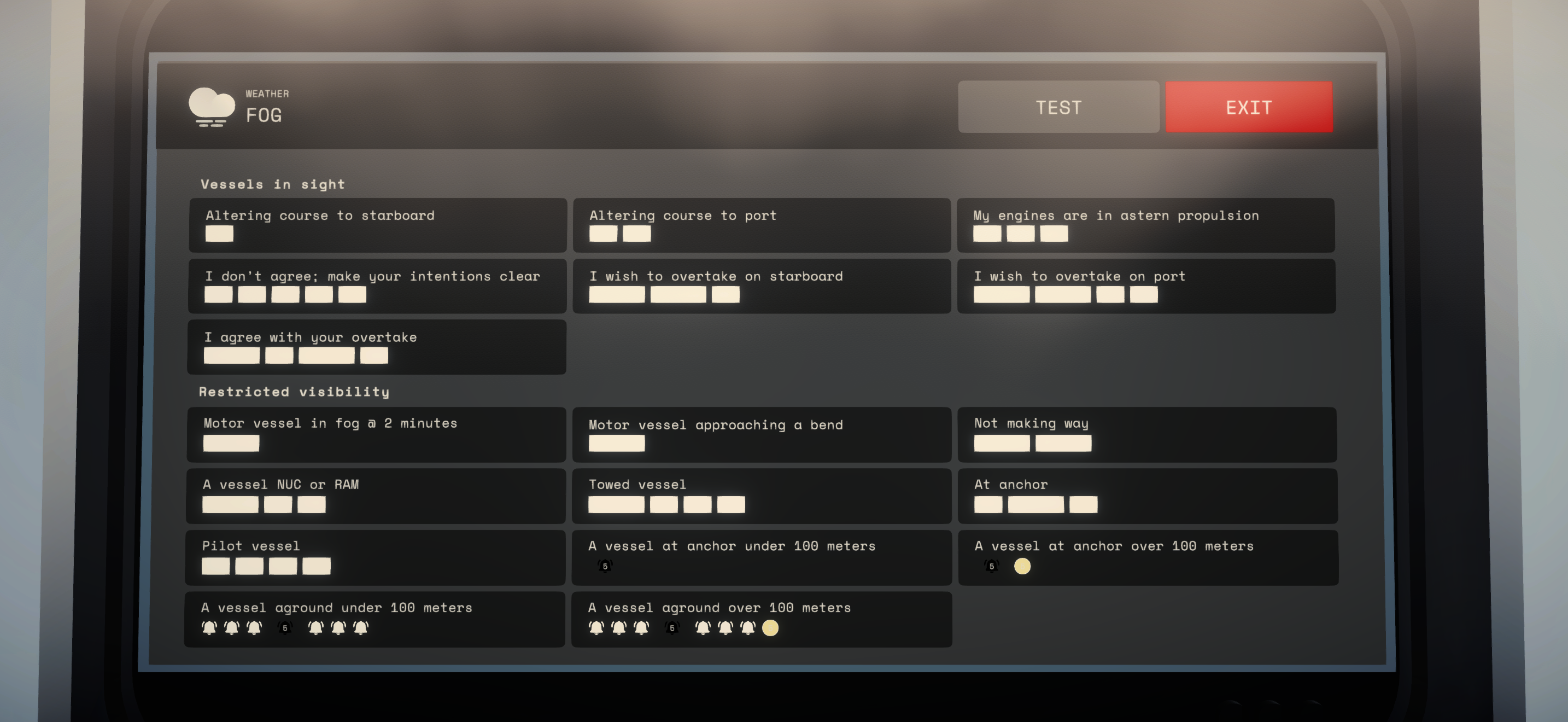Select 'A vessel at anchor under 100 meters'
This screenshot has width=1568, height=722.
(762, 557)
